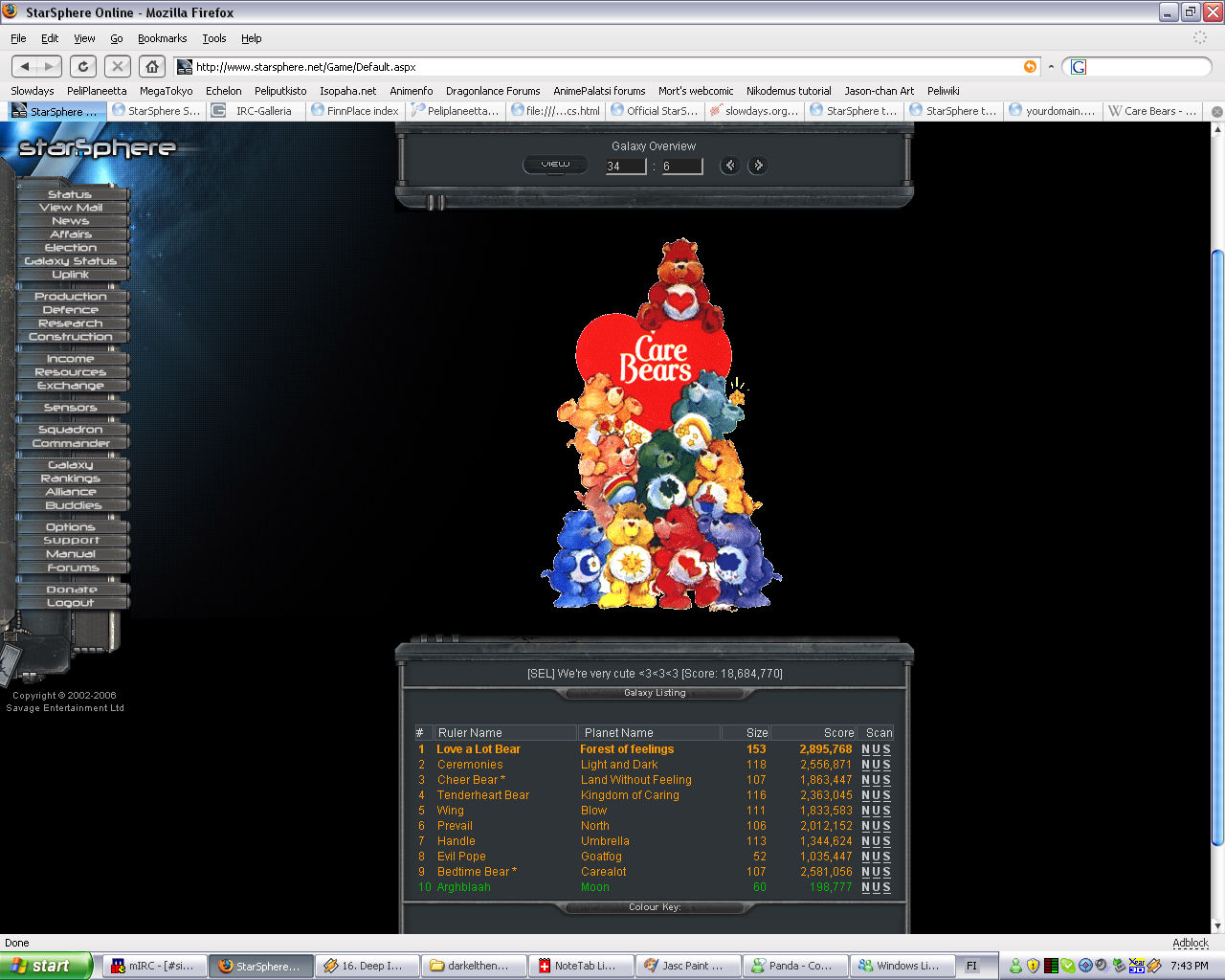This screenshot has height=980, width=1225.
Task: Click N scan icon for Evil Pope
Action: [865, 857]
